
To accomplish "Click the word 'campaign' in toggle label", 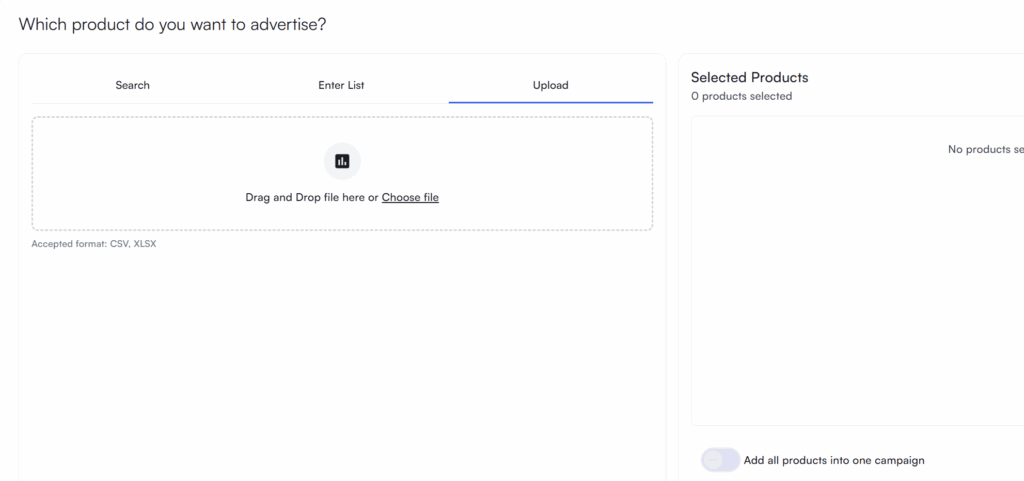I will pos(898,460).
